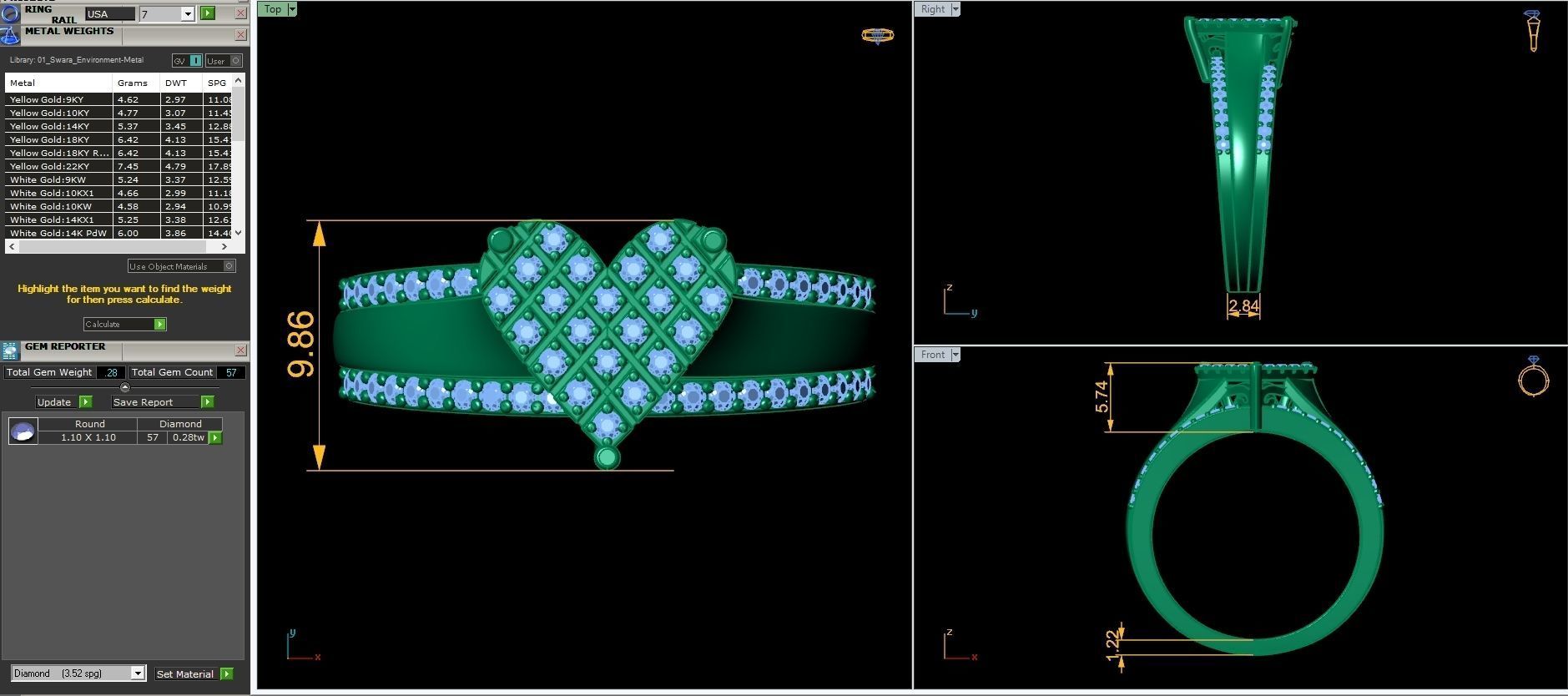Click the Metal column header
Image resolution: width=1568 pixels, height=696 pixels.
[58, 83]
